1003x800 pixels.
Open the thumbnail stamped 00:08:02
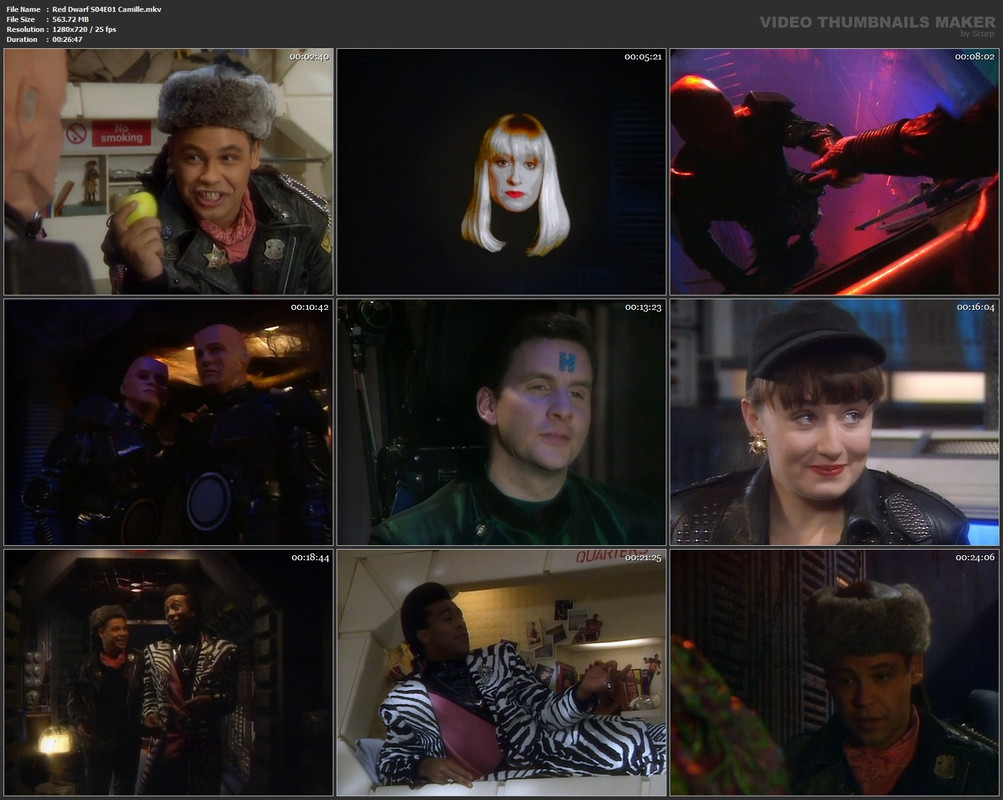point(834,171)
